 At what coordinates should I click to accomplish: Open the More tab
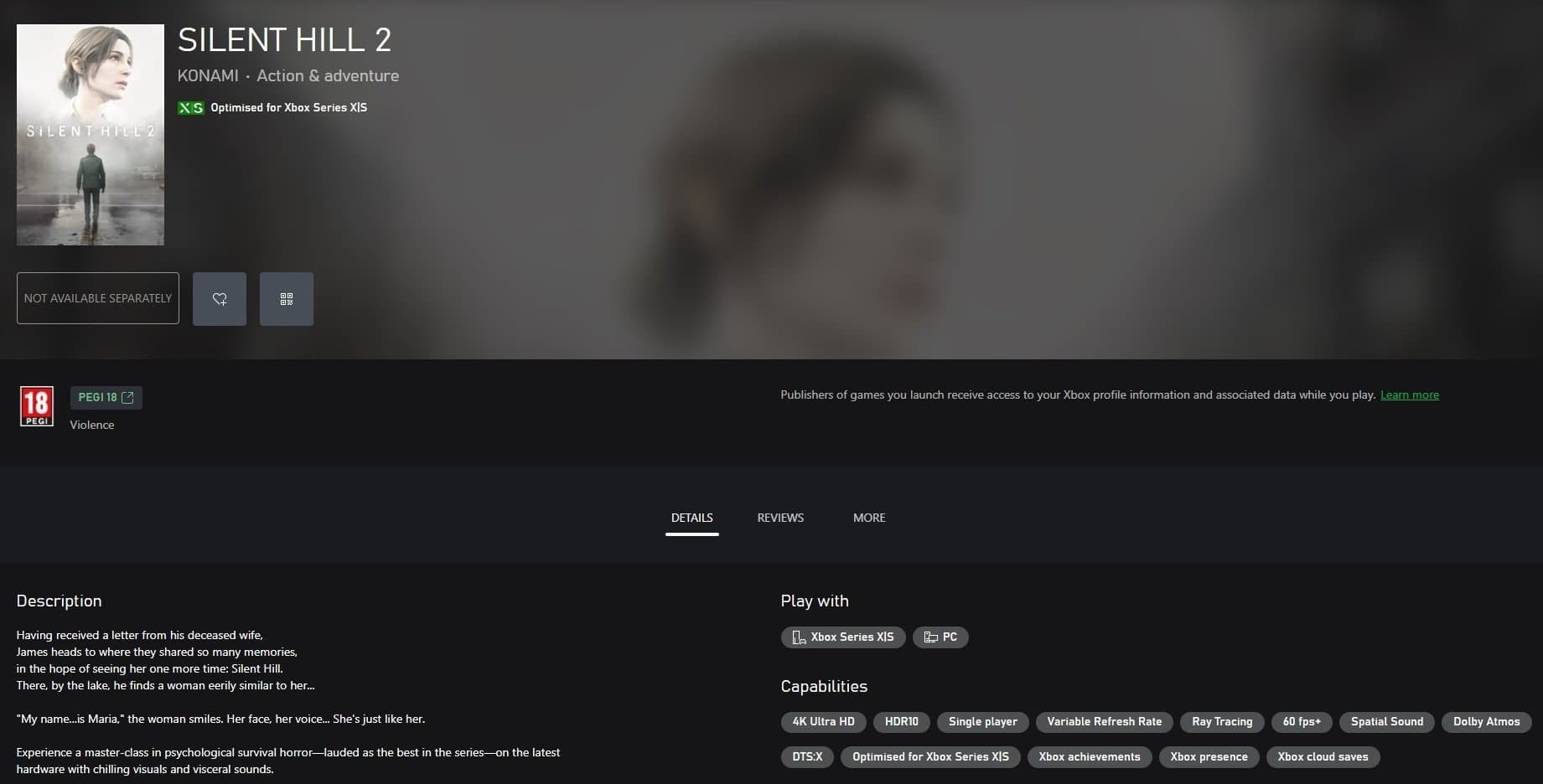pos(869,518)
